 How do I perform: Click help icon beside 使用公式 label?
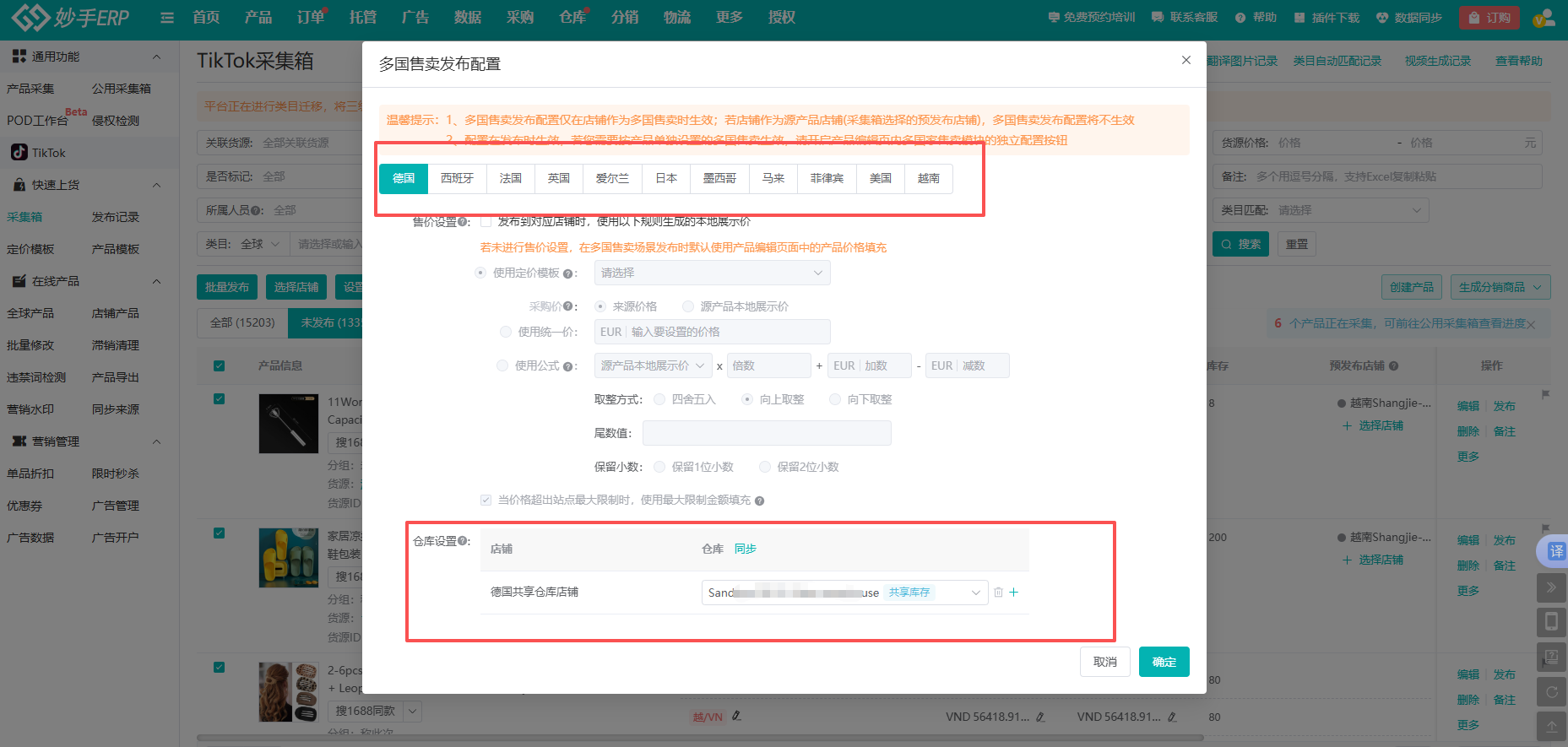point(567,366)
